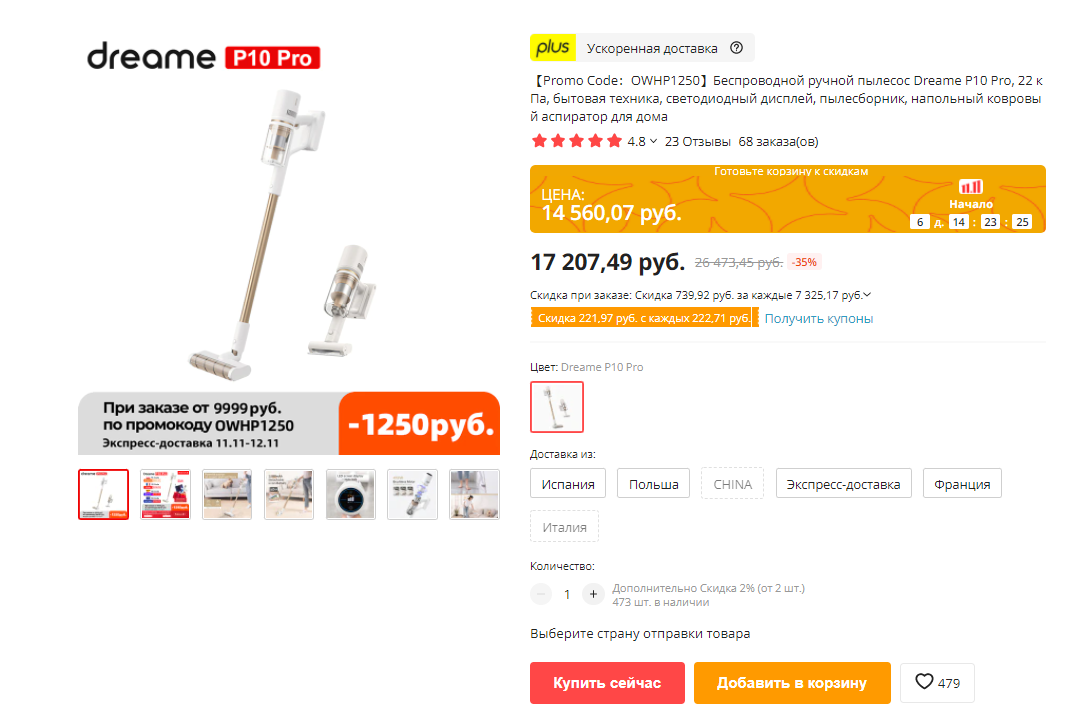Select the Dreame P10 Pro color swatch
This screenshot has height=715, width=1070.
(x=557, y=407)
